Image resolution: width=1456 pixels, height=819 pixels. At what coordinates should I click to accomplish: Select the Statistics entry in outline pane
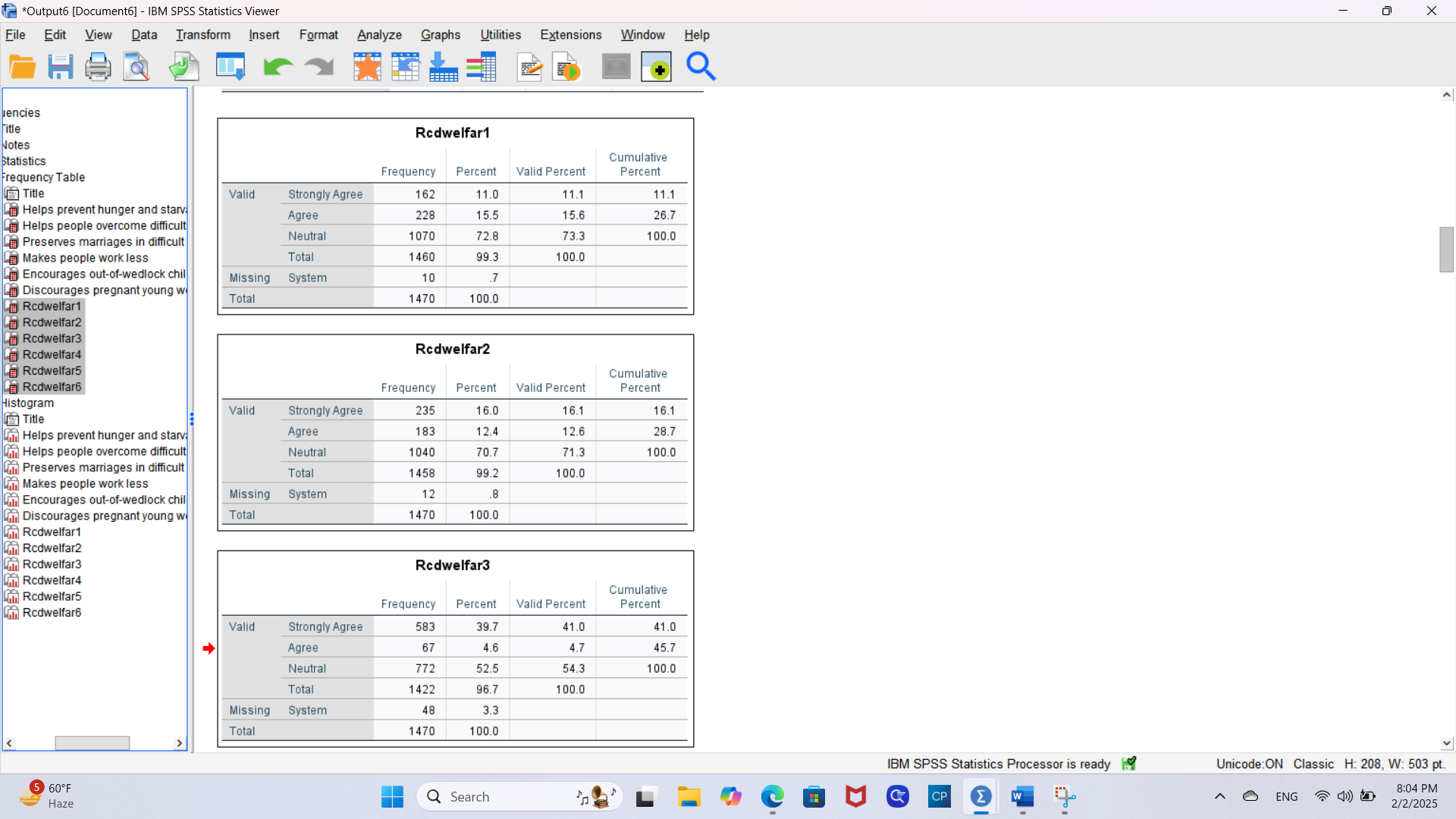coord(24,161)
